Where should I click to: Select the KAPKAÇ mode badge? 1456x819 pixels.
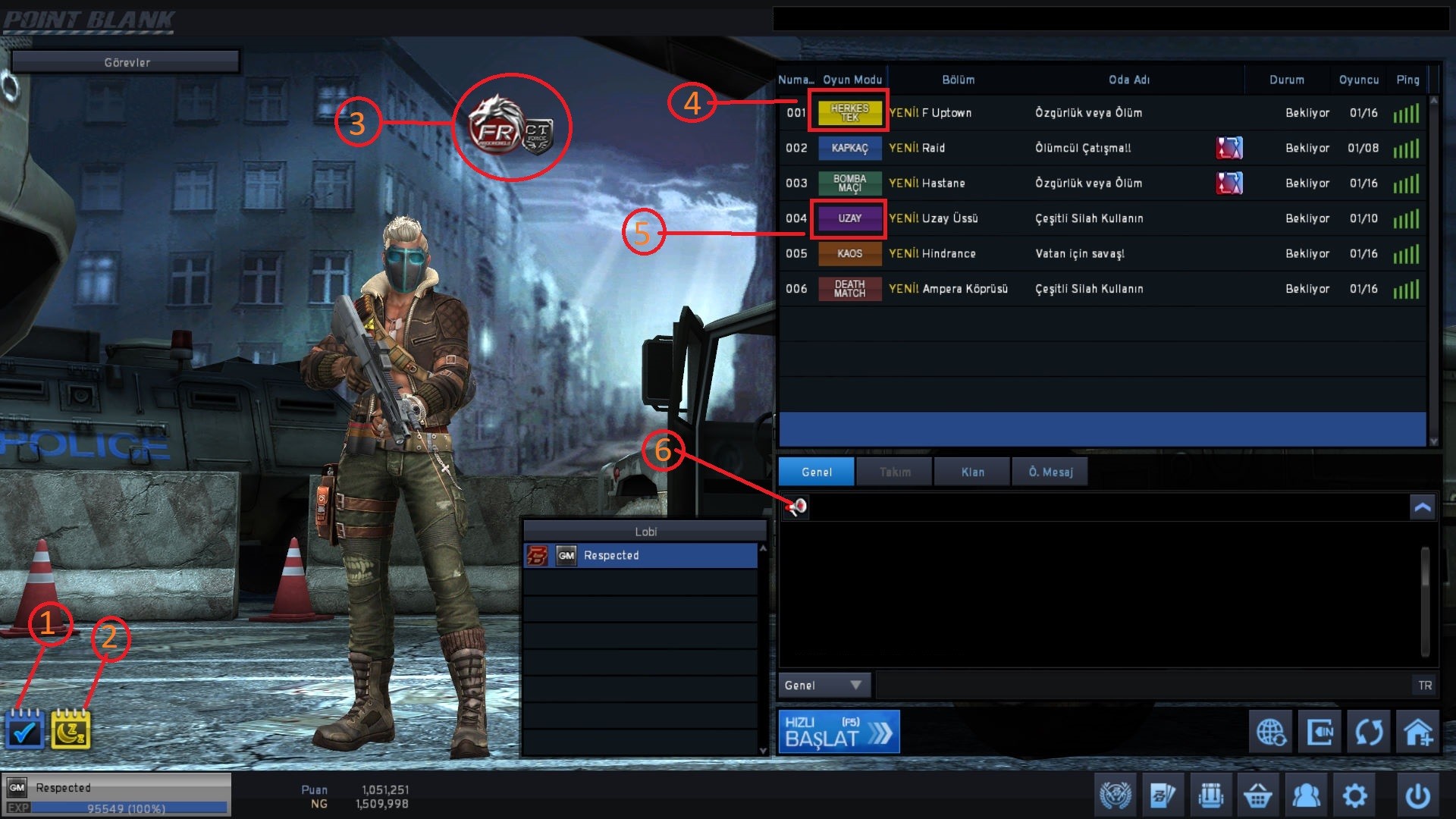tap(849, 148)
